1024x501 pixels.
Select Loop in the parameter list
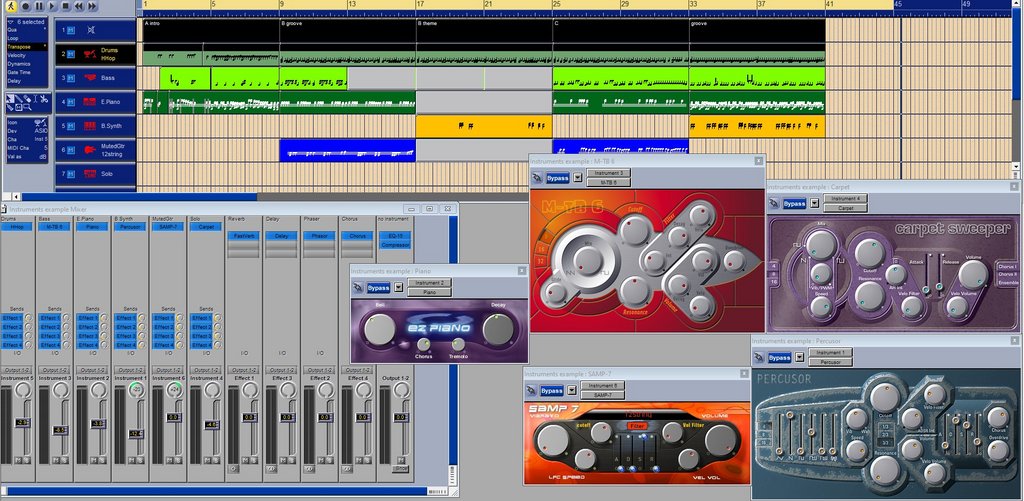click(13, 39)
